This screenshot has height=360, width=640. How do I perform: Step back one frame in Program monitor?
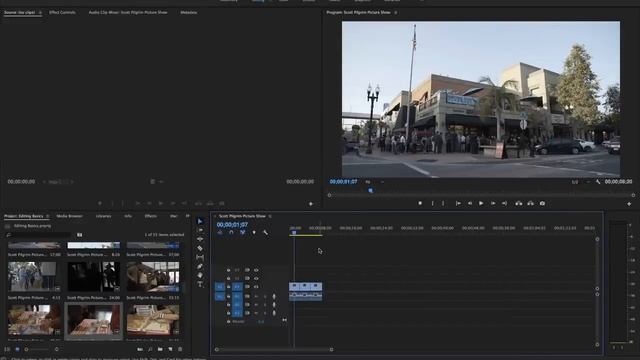click(x=470, y=203)
